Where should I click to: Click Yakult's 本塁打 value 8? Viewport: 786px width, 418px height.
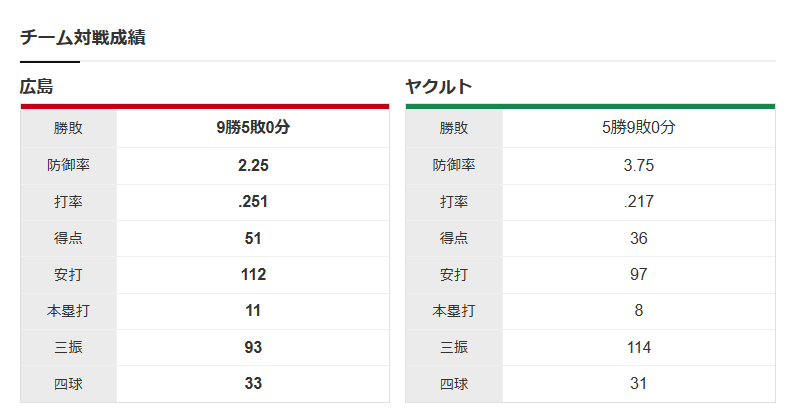click(638, 310)
